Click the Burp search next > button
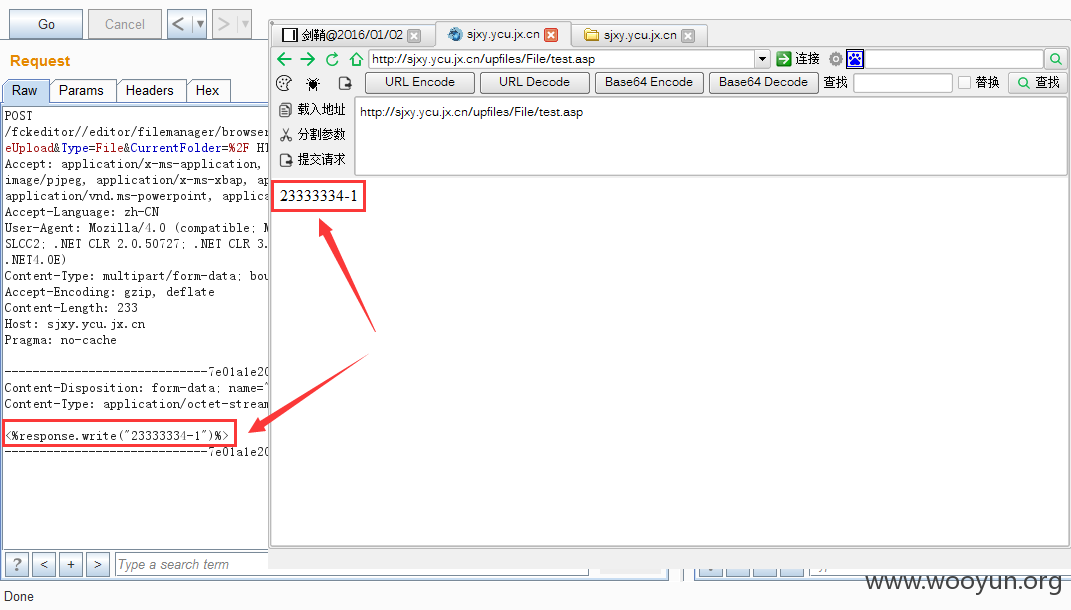This screenshot has width=1071, height=610. pyautogui.click(x=98, y=565)
